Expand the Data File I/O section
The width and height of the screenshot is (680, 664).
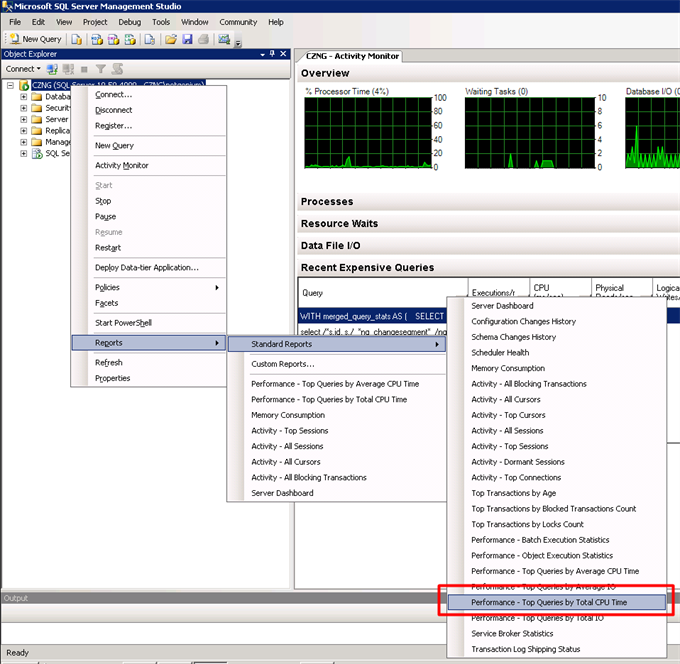coord(488,245)
